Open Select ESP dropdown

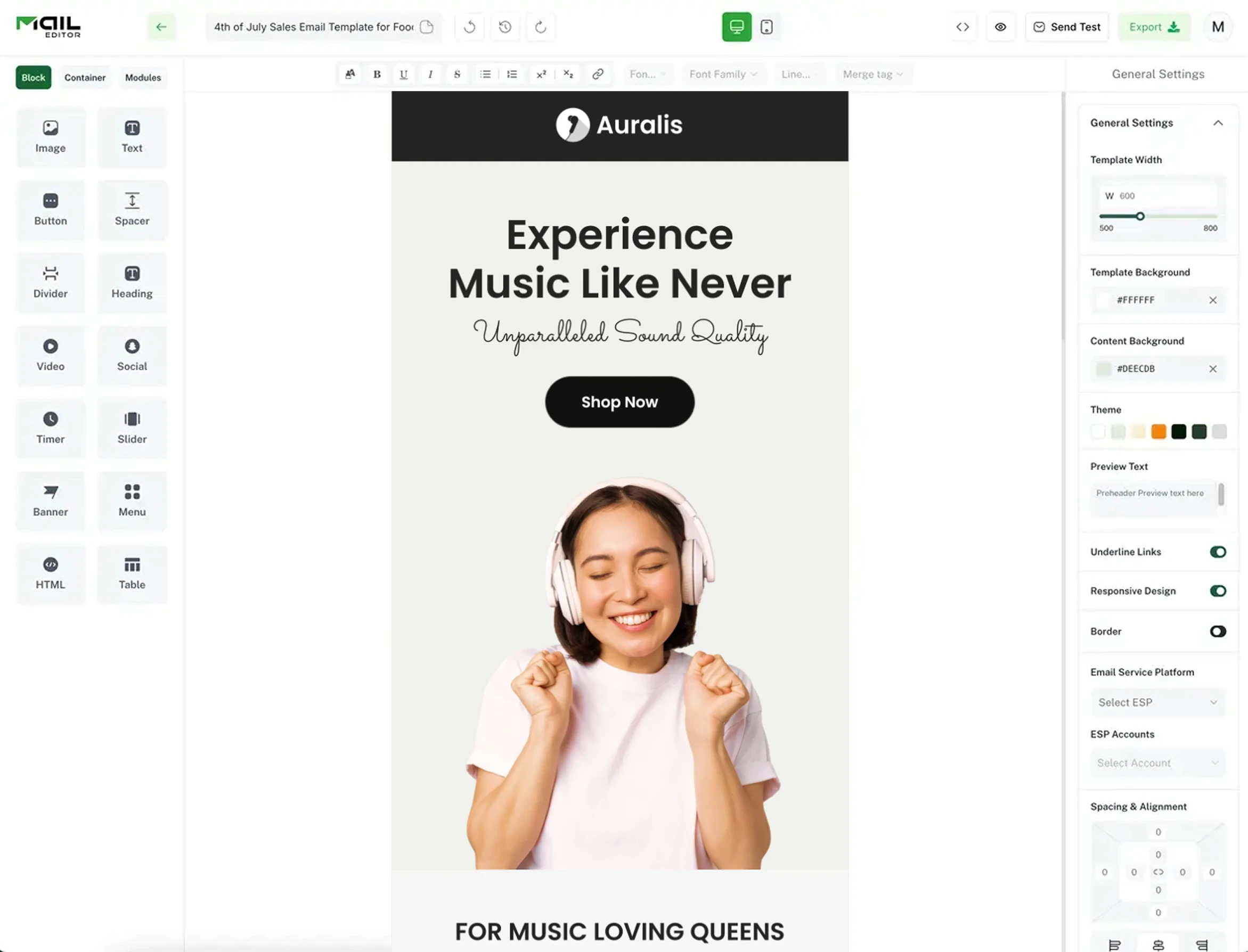pyautogui.click(x=1157, y=702)
